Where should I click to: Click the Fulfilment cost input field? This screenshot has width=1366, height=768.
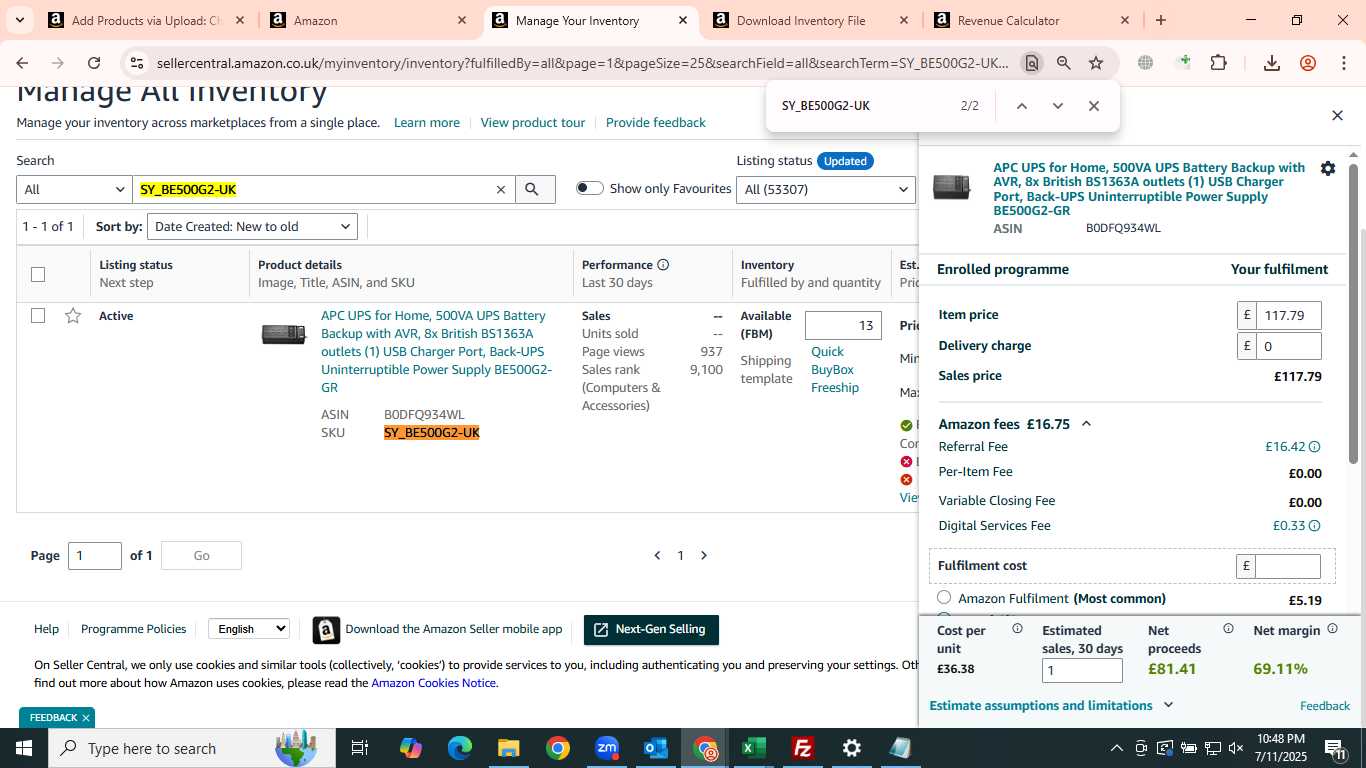[x=1288, y=566]
